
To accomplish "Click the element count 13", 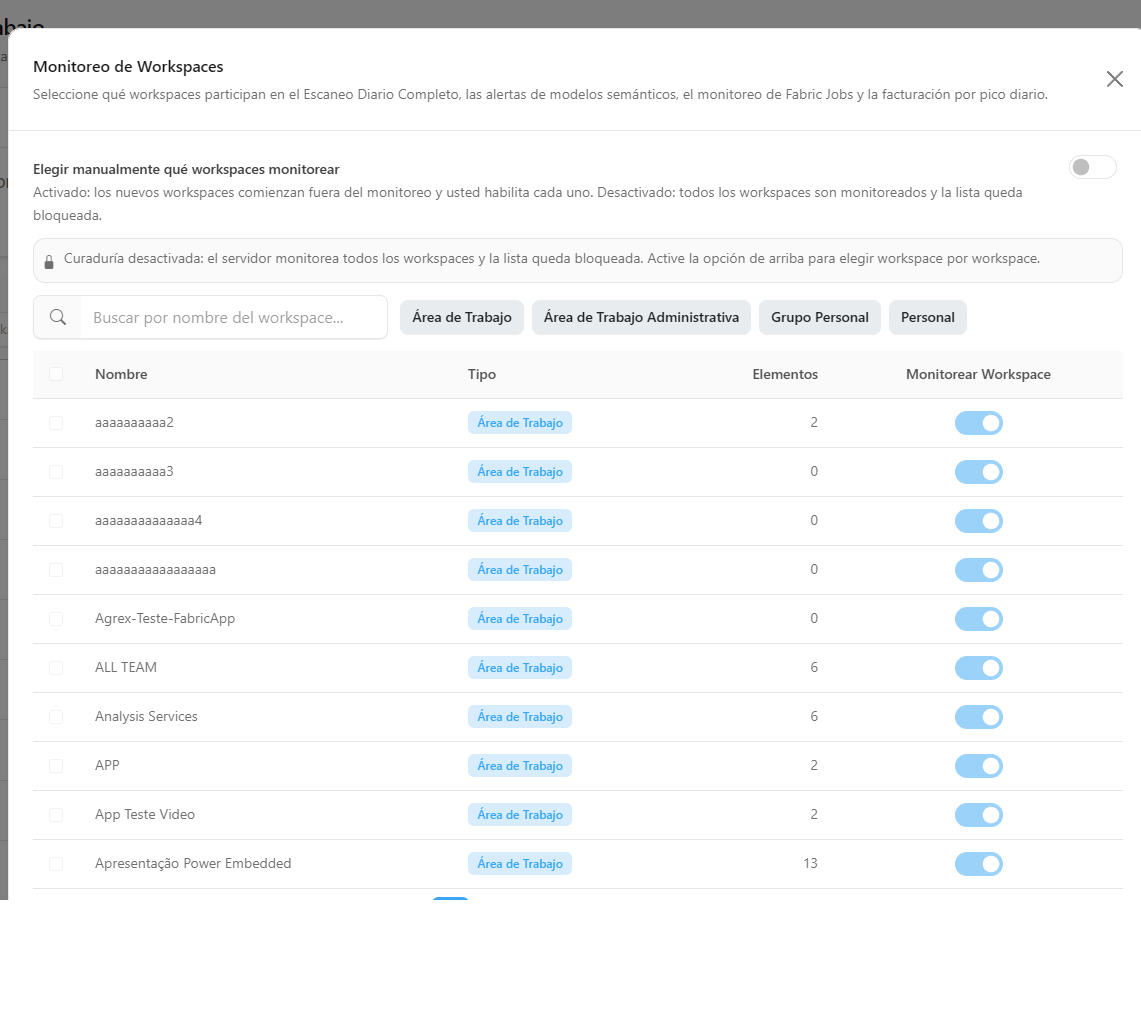I will click(x=811, y=864).
